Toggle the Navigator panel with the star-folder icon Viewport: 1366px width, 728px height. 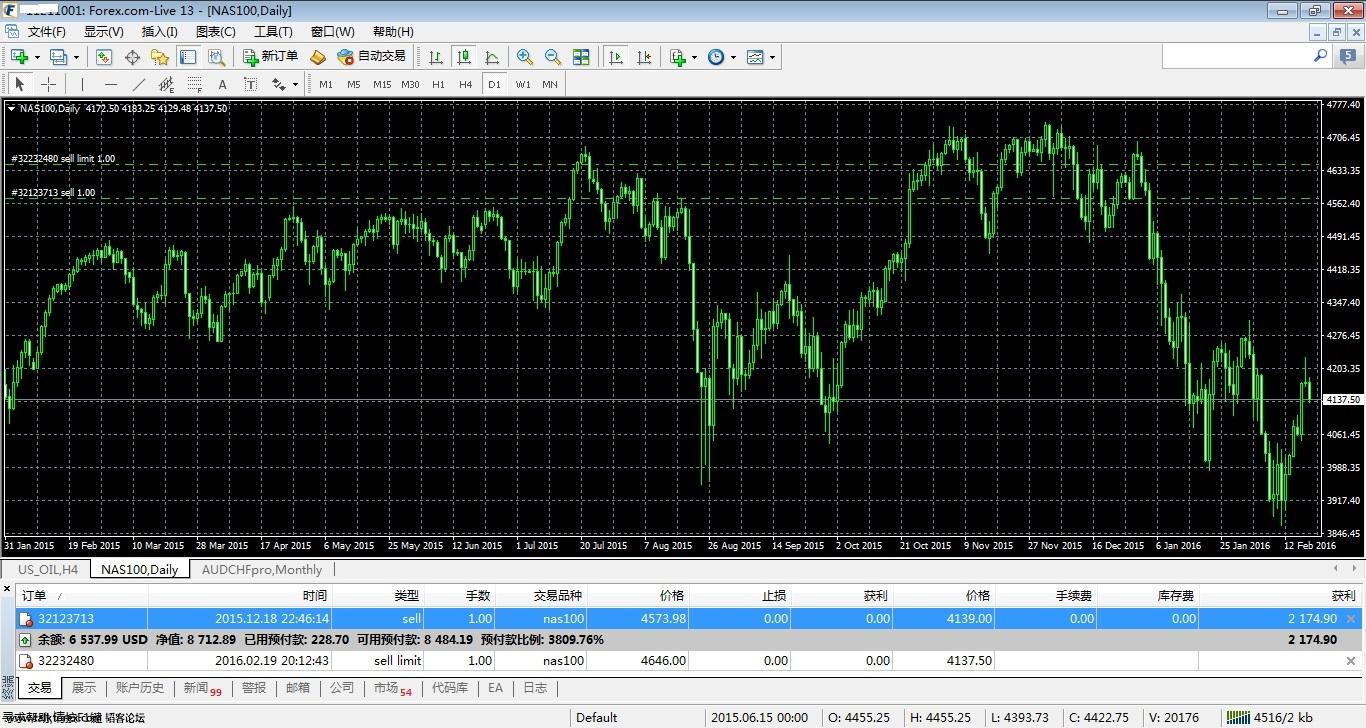point(160,57)
